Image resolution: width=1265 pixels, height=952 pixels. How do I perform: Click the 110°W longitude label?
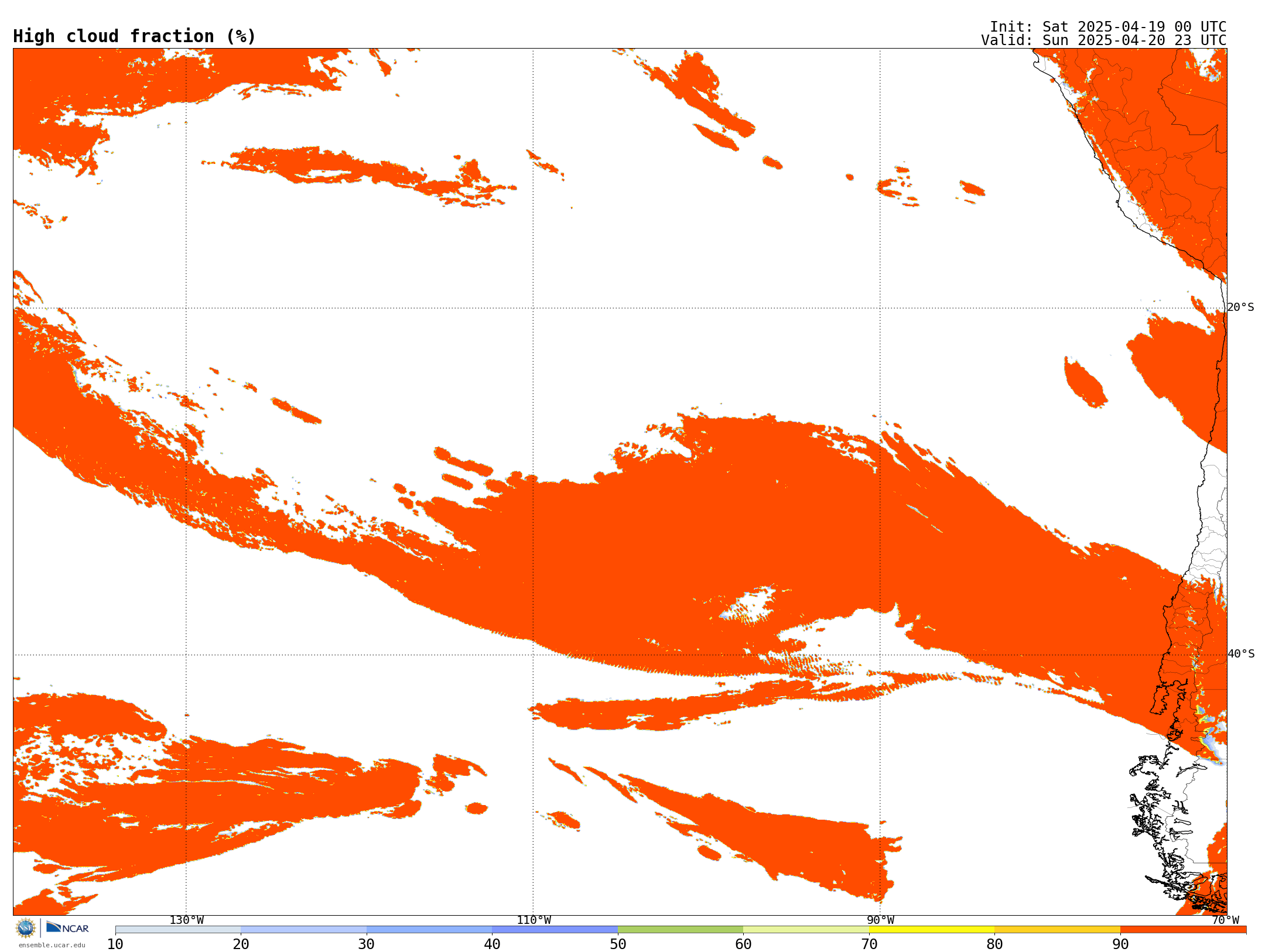[534, 920]
